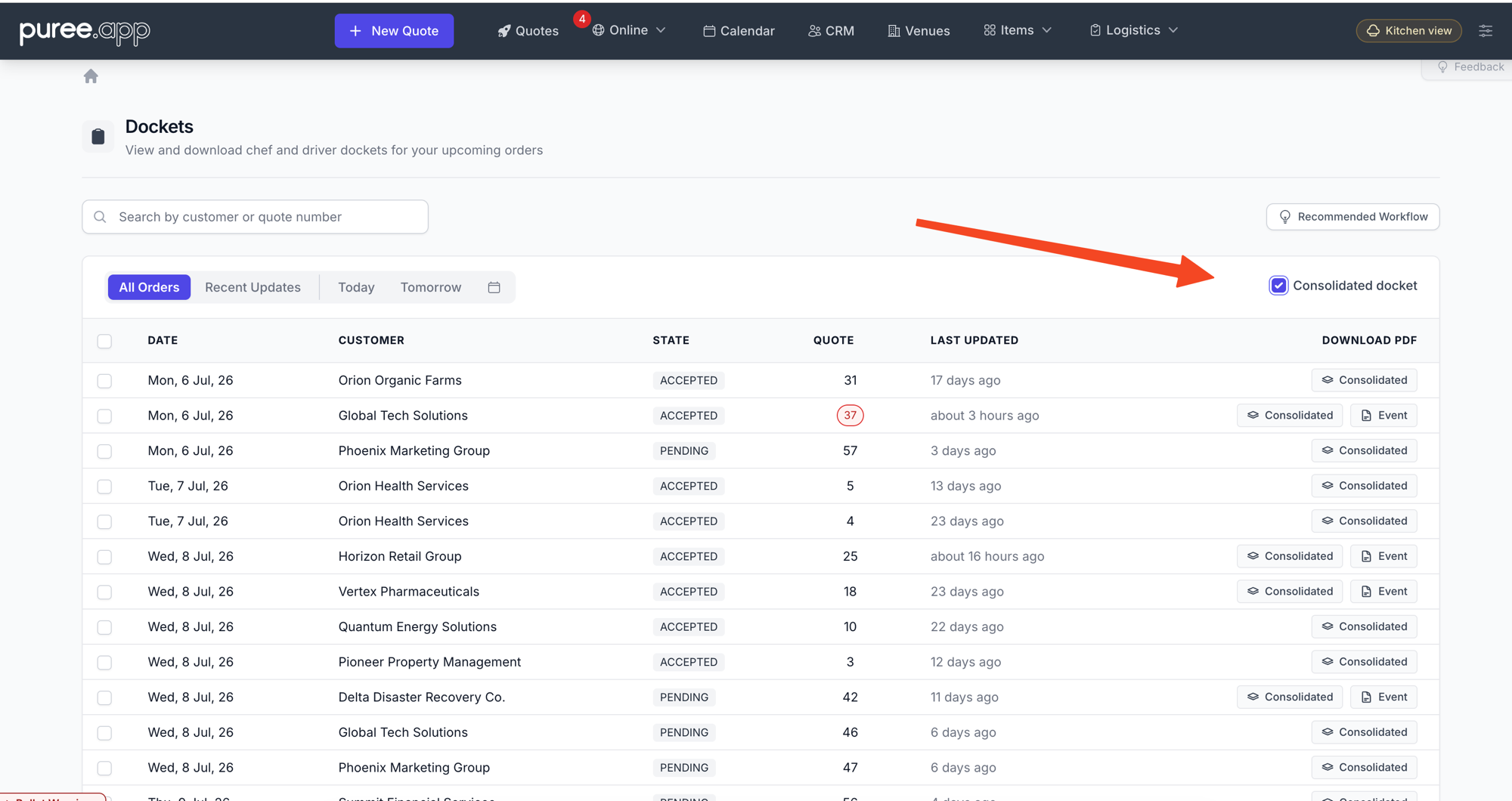This screenshot has width=1512, height=801.
Task: Click the puree.app logo
Action: 85,31
